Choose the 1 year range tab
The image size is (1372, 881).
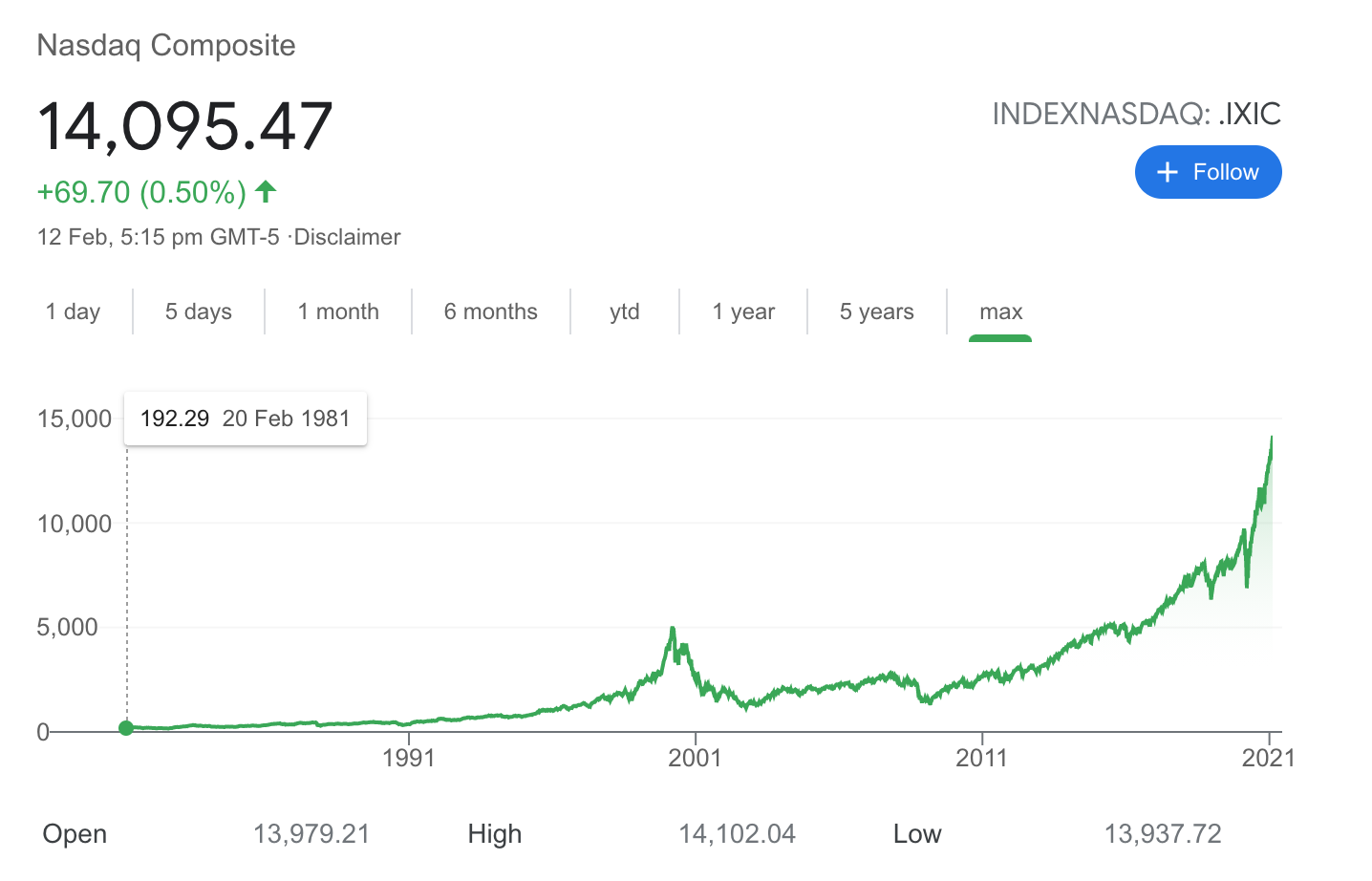(743, 312)
